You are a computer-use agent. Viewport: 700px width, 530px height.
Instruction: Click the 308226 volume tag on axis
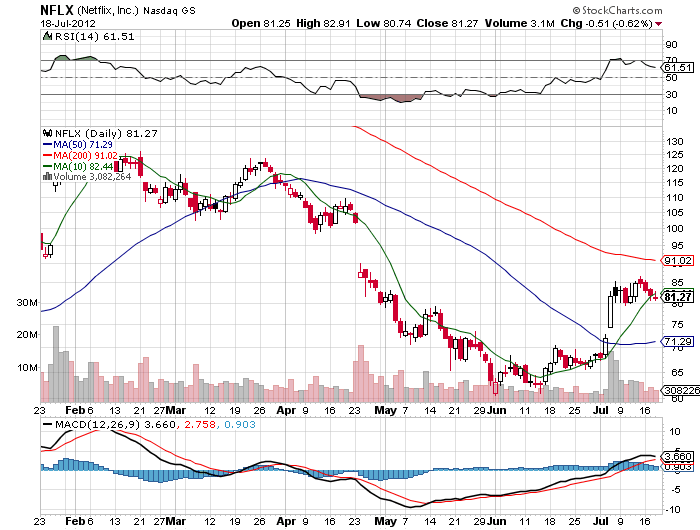[x=681, y=390]
